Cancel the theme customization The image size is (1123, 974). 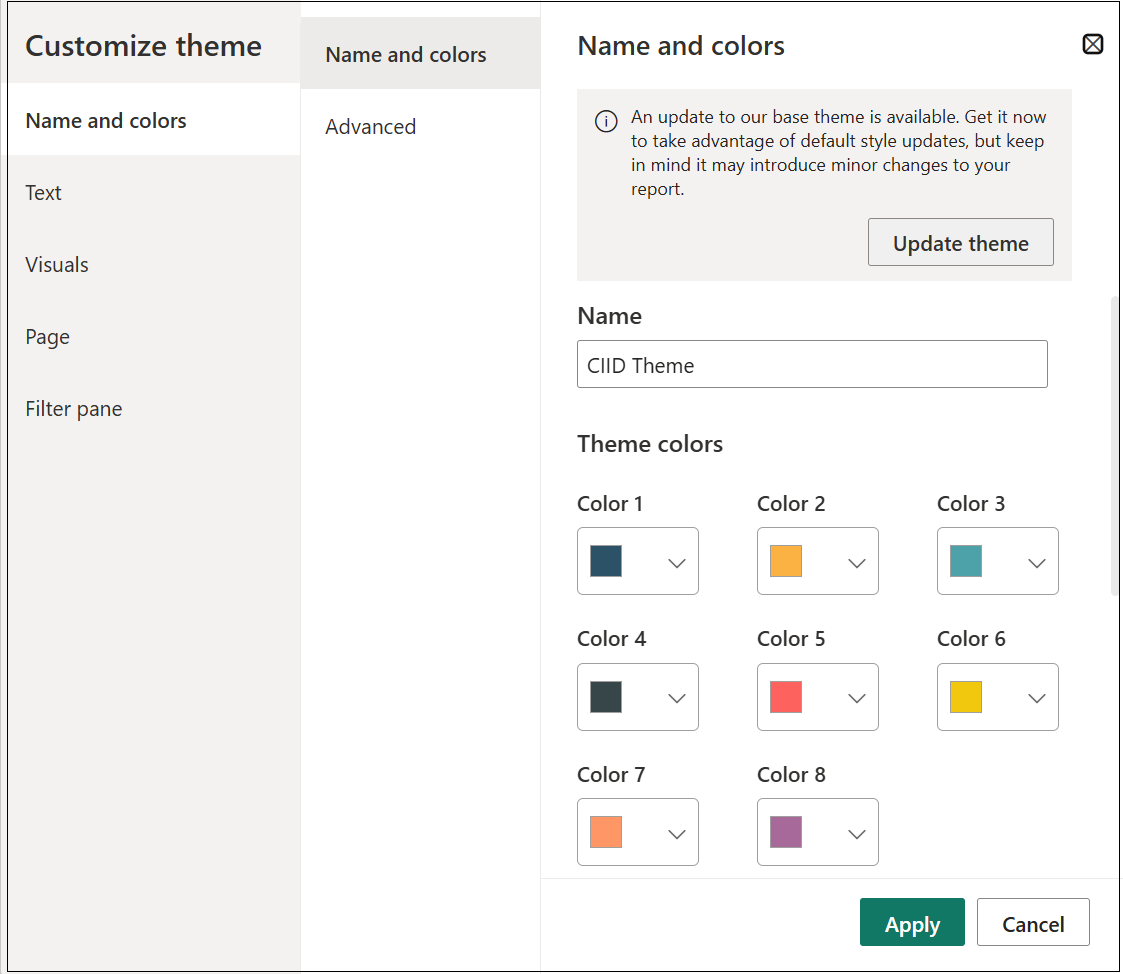[1032, 923]
